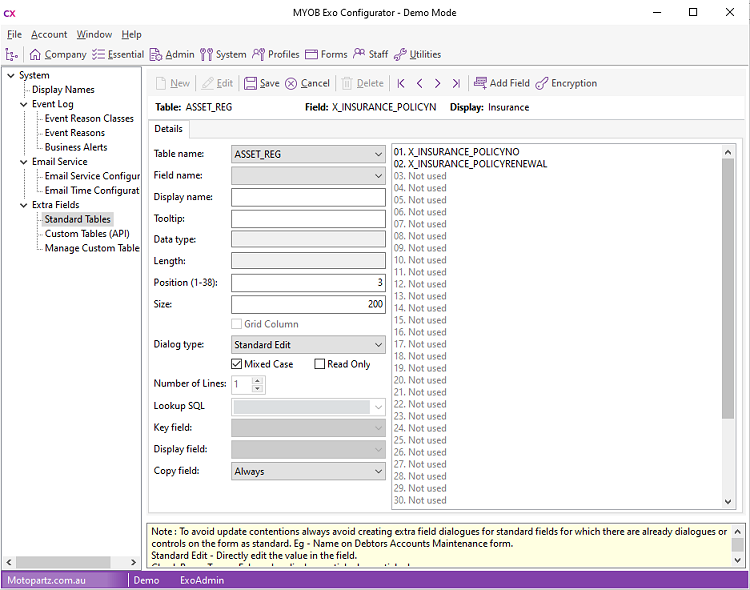The image size is (750, 590).
Task: Open the Staff section
Action: pos(370,55)
